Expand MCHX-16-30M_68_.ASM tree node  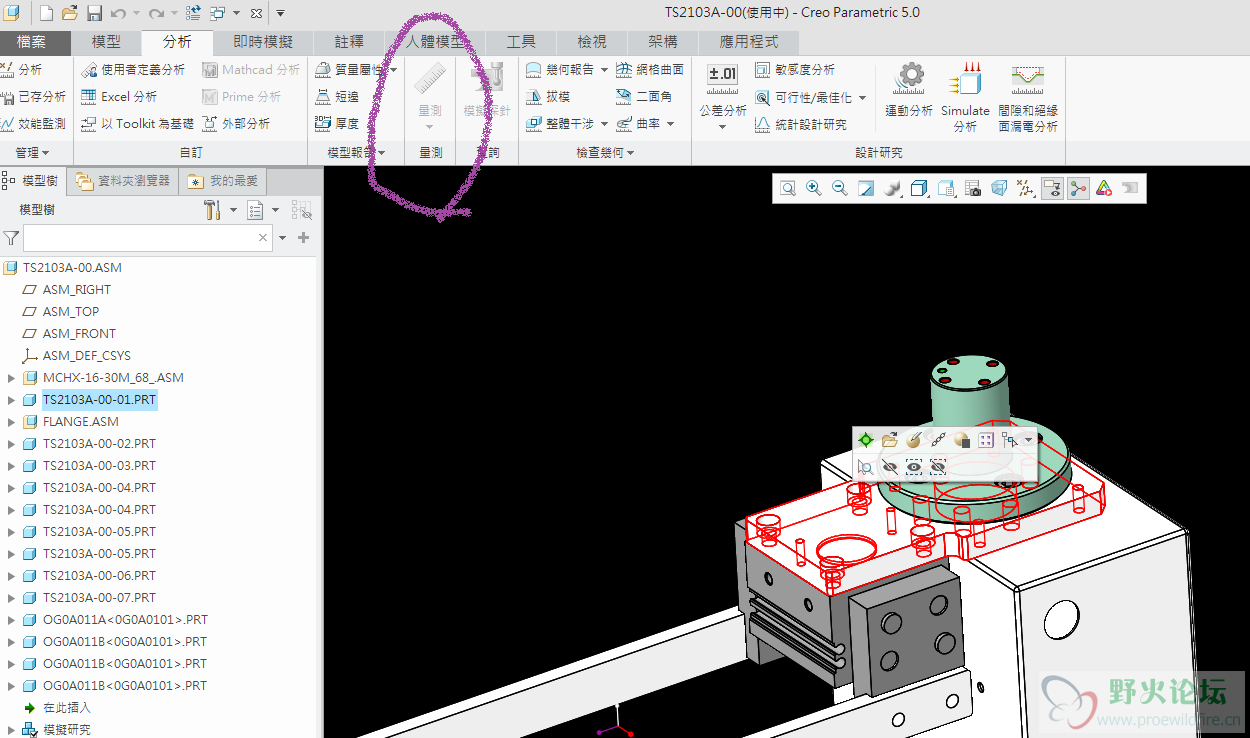coord(12,378)
